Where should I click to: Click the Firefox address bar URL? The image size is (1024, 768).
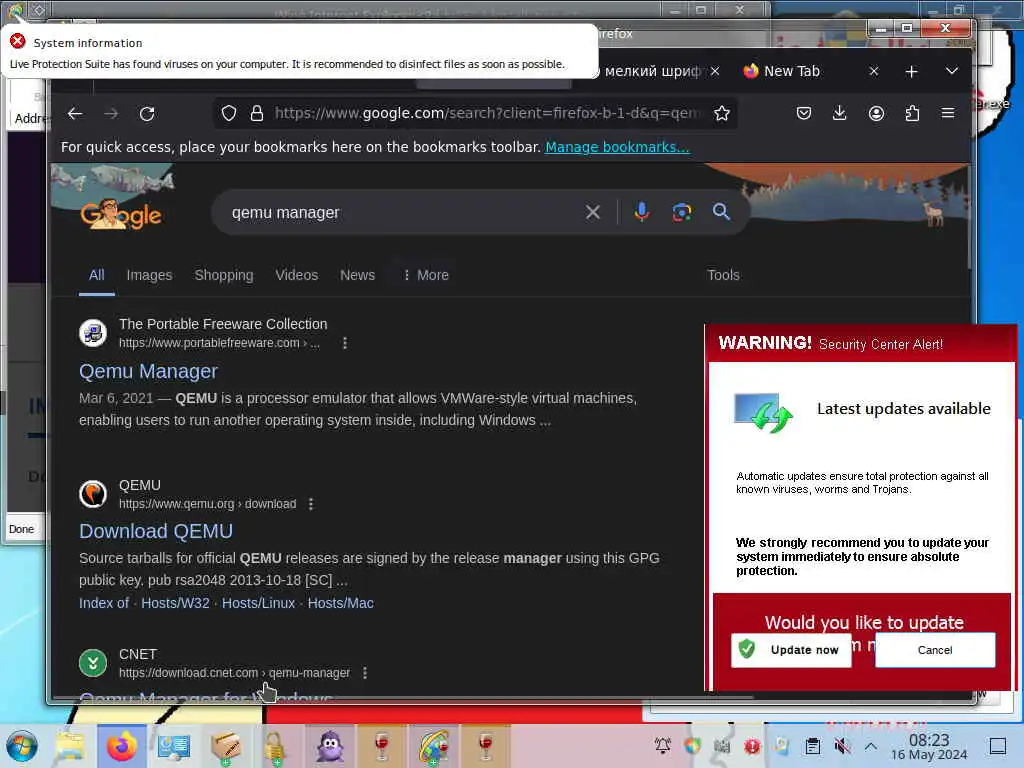click(x=487, y=114)
